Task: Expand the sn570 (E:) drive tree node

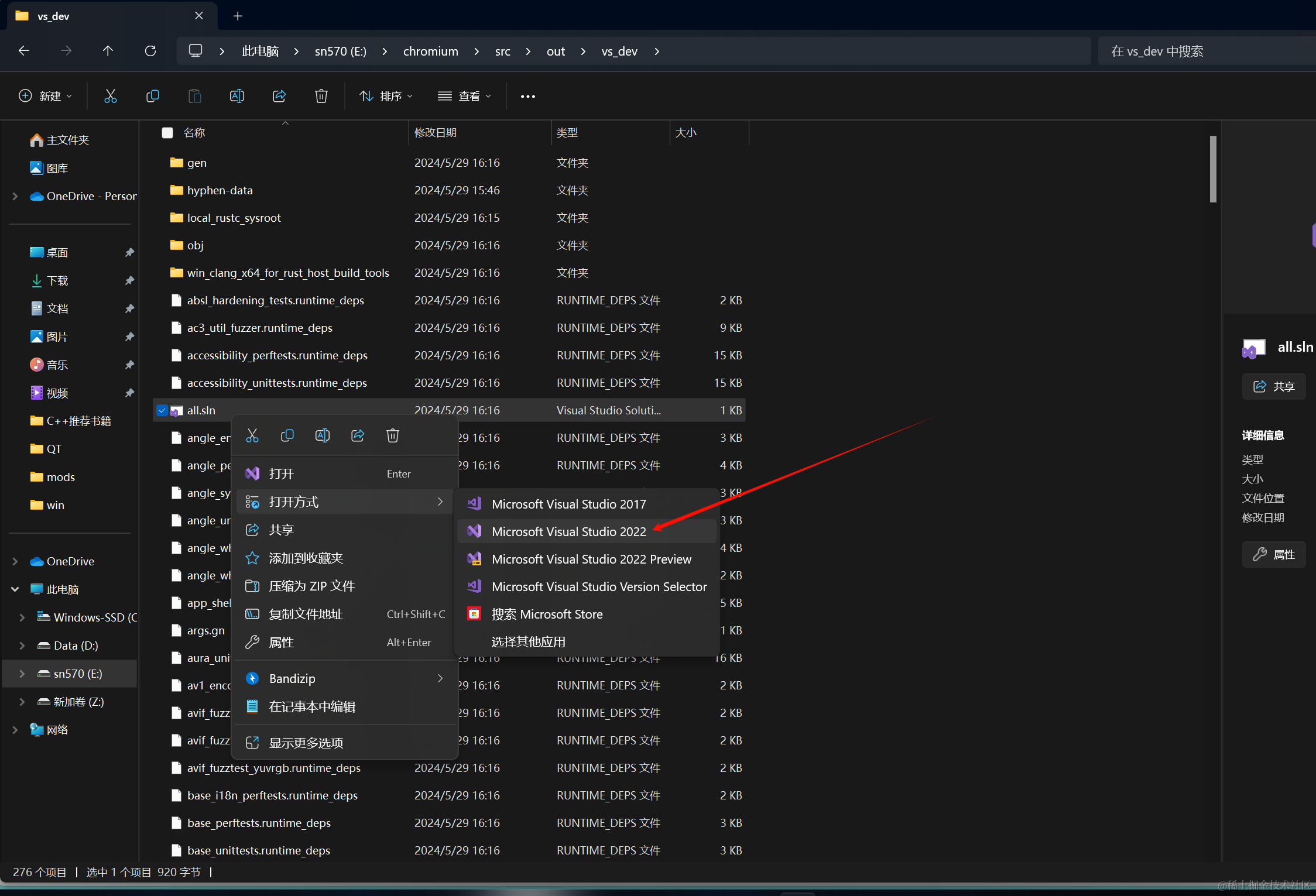Action: tap(22, 674)
